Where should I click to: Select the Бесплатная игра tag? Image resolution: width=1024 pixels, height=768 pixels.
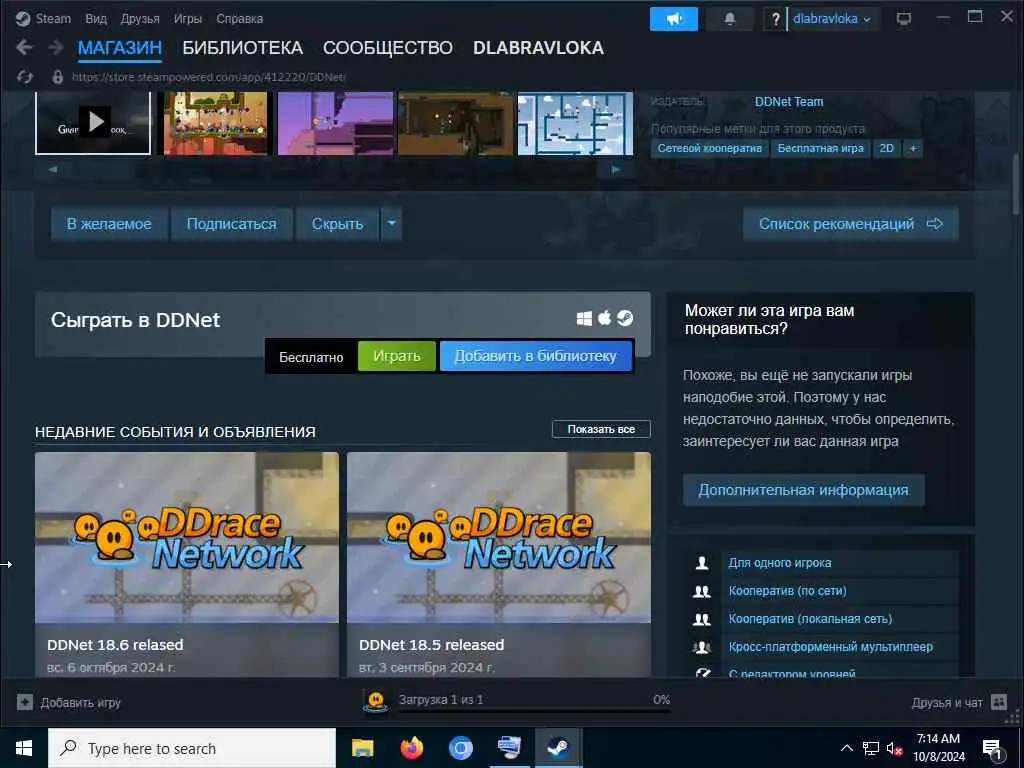tap(820, 148)
